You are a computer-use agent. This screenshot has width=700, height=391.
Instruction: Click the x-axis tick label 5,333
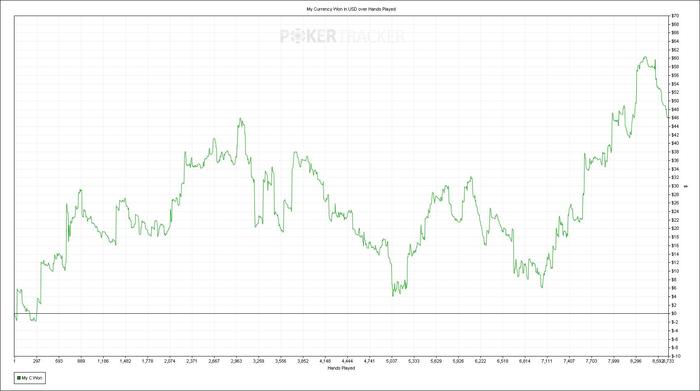pos(414,361)
